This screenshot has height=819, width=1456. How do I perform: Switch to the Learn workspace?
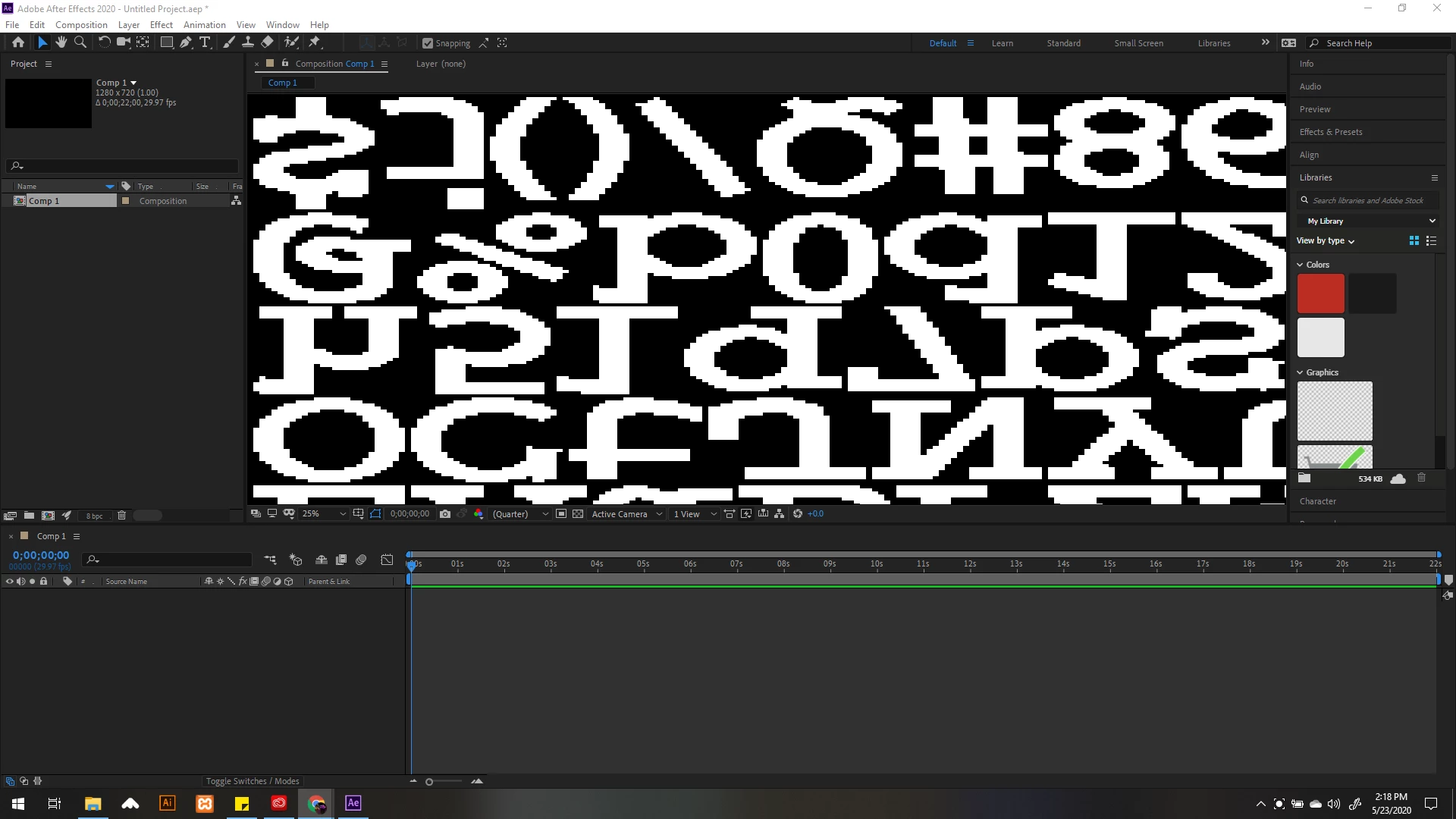click(1002, 43)
